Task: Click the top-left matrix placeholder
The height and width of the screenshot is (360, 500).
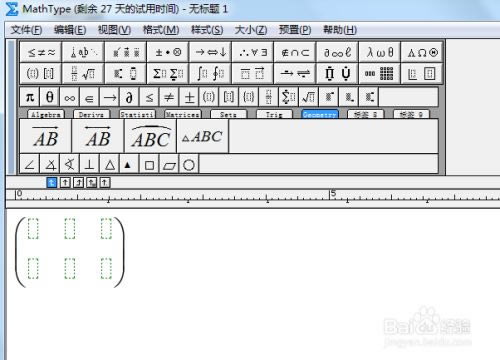Action: 33,229
